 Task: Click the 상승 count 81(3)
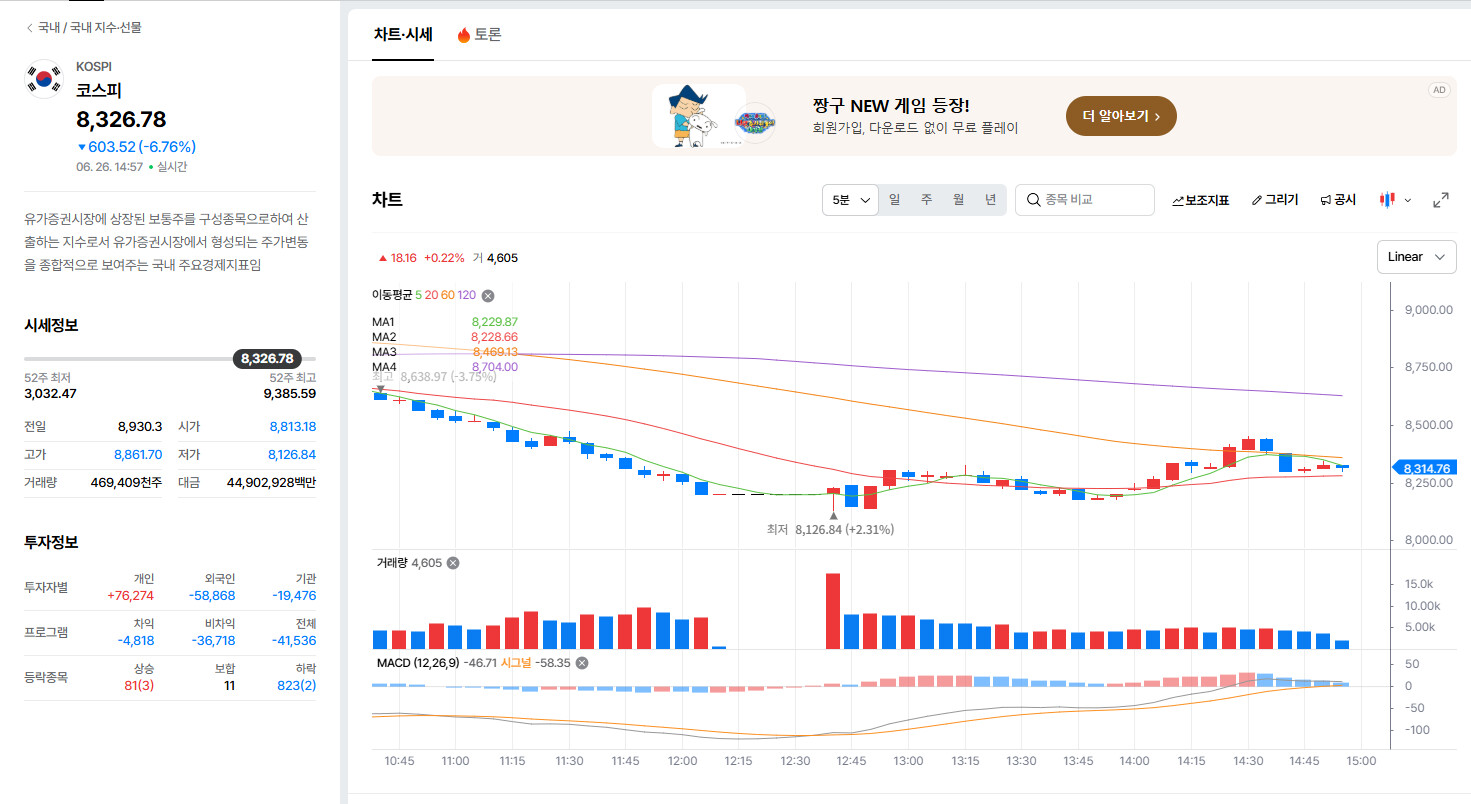click(139, 685)
